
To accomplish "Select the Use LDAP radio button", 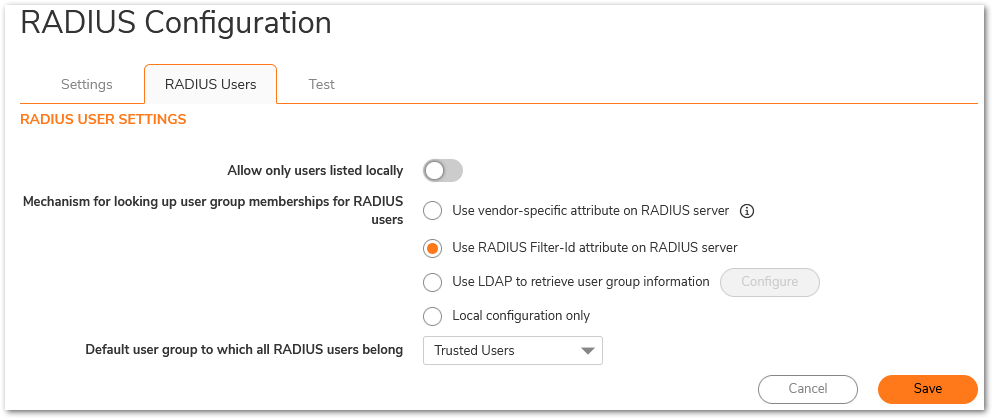I will click(x=433, y=282).
